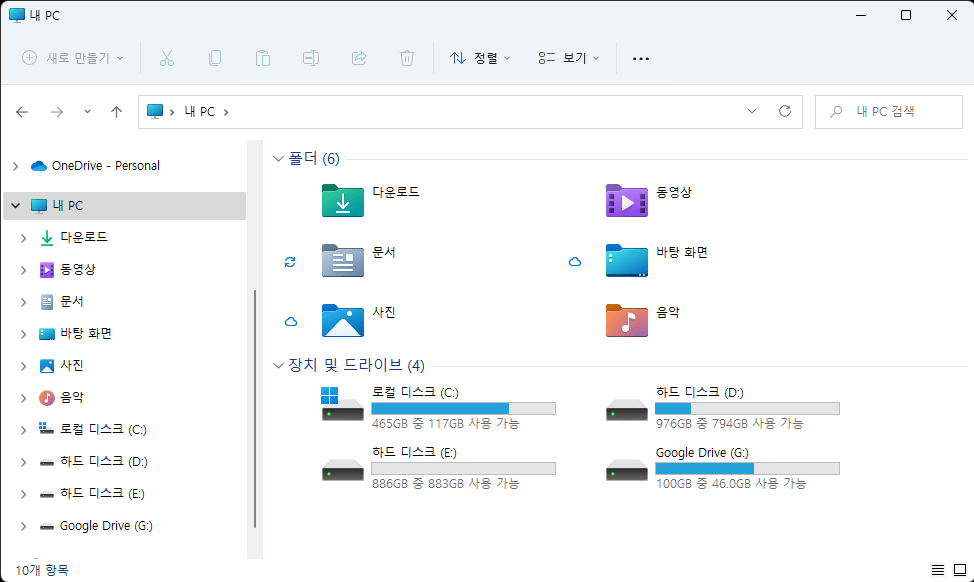This screenshot has width=974, height=582.
Task: Go up one level with up arrow
Action: (116, 112)
